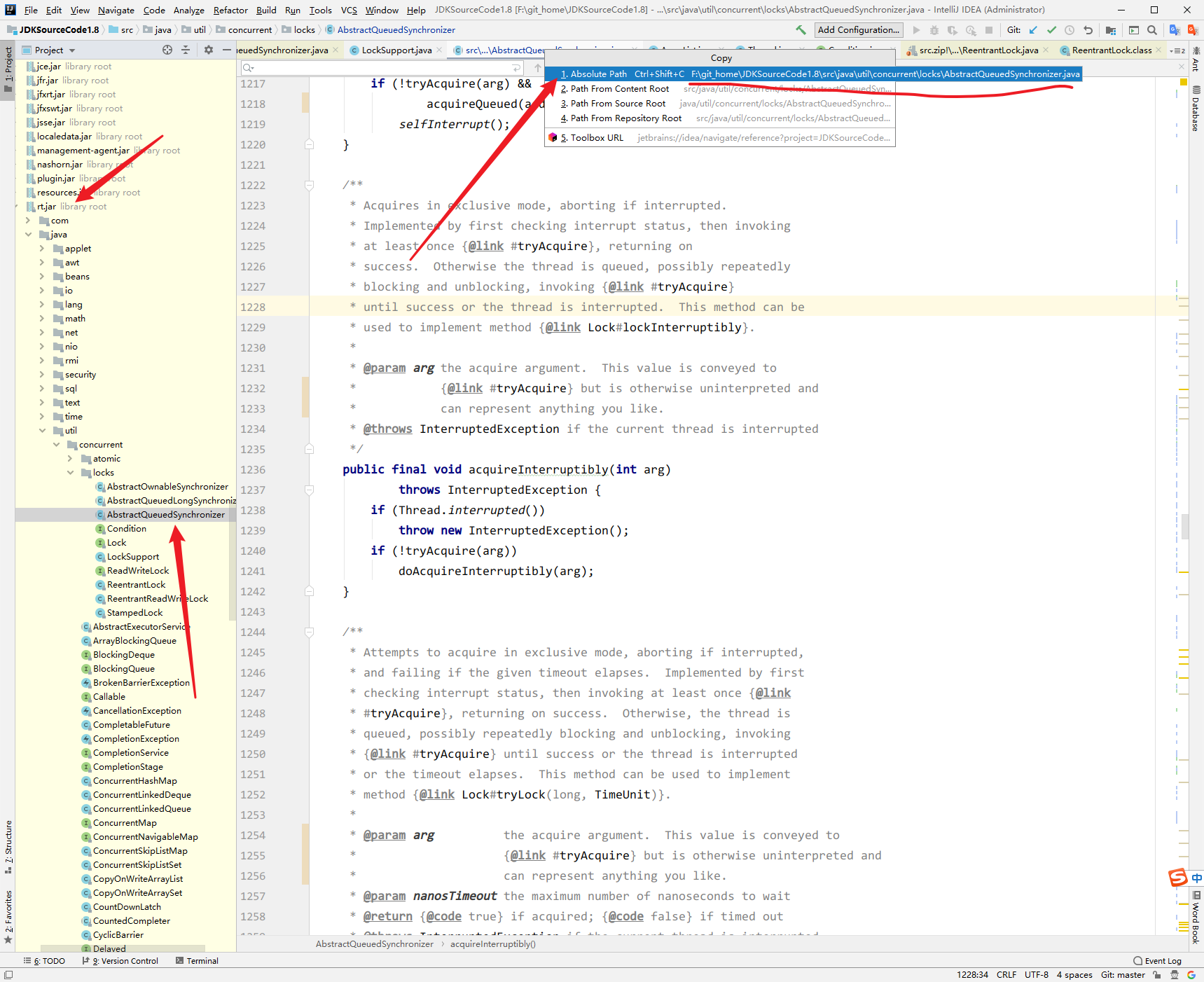Click the Stop square icon in toolbar

[989, 30]
